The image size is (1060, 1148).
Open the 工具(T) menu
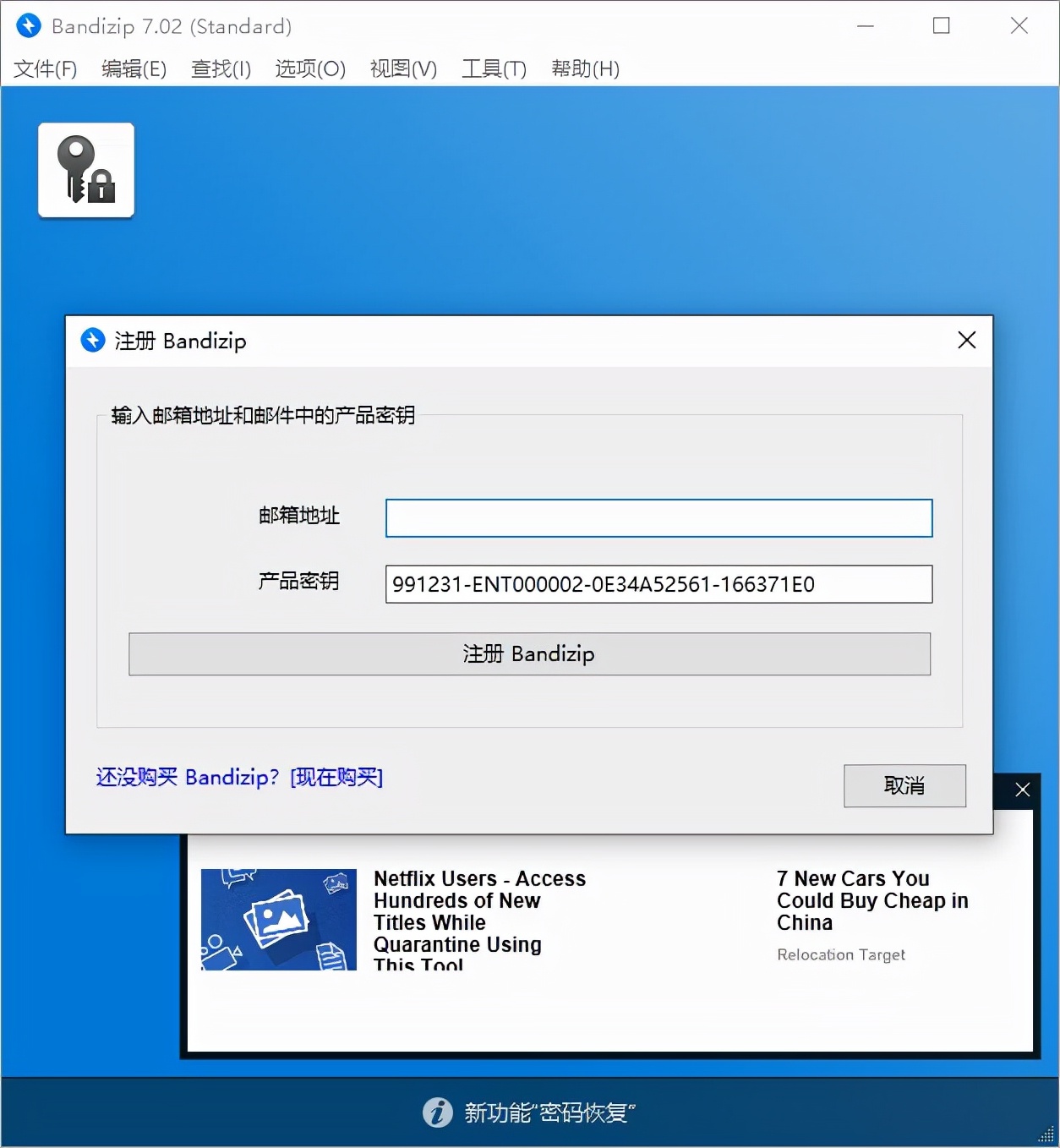click(494, 69)
